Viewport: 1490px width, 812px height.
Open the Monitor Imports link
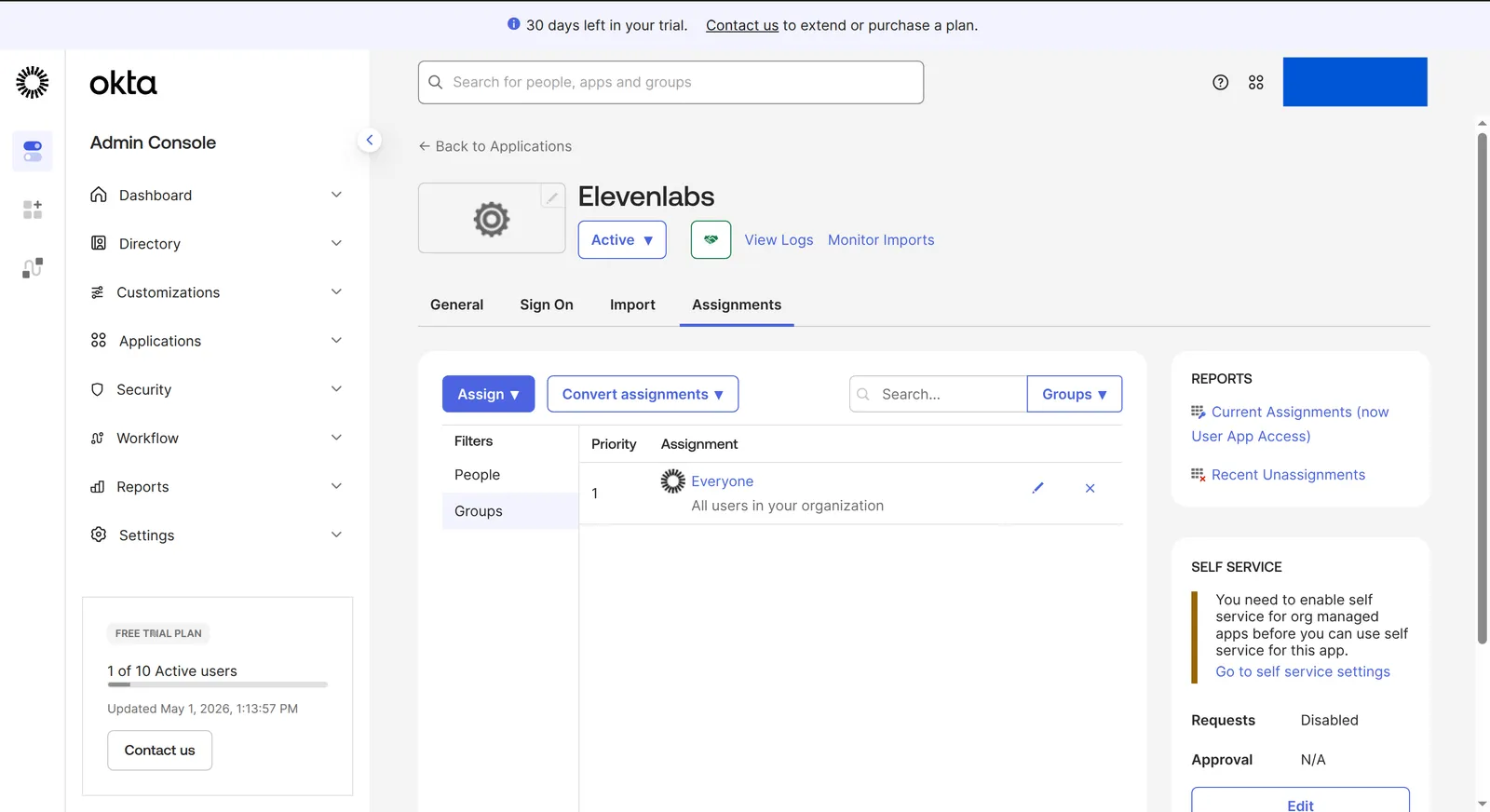pos(881,239)
